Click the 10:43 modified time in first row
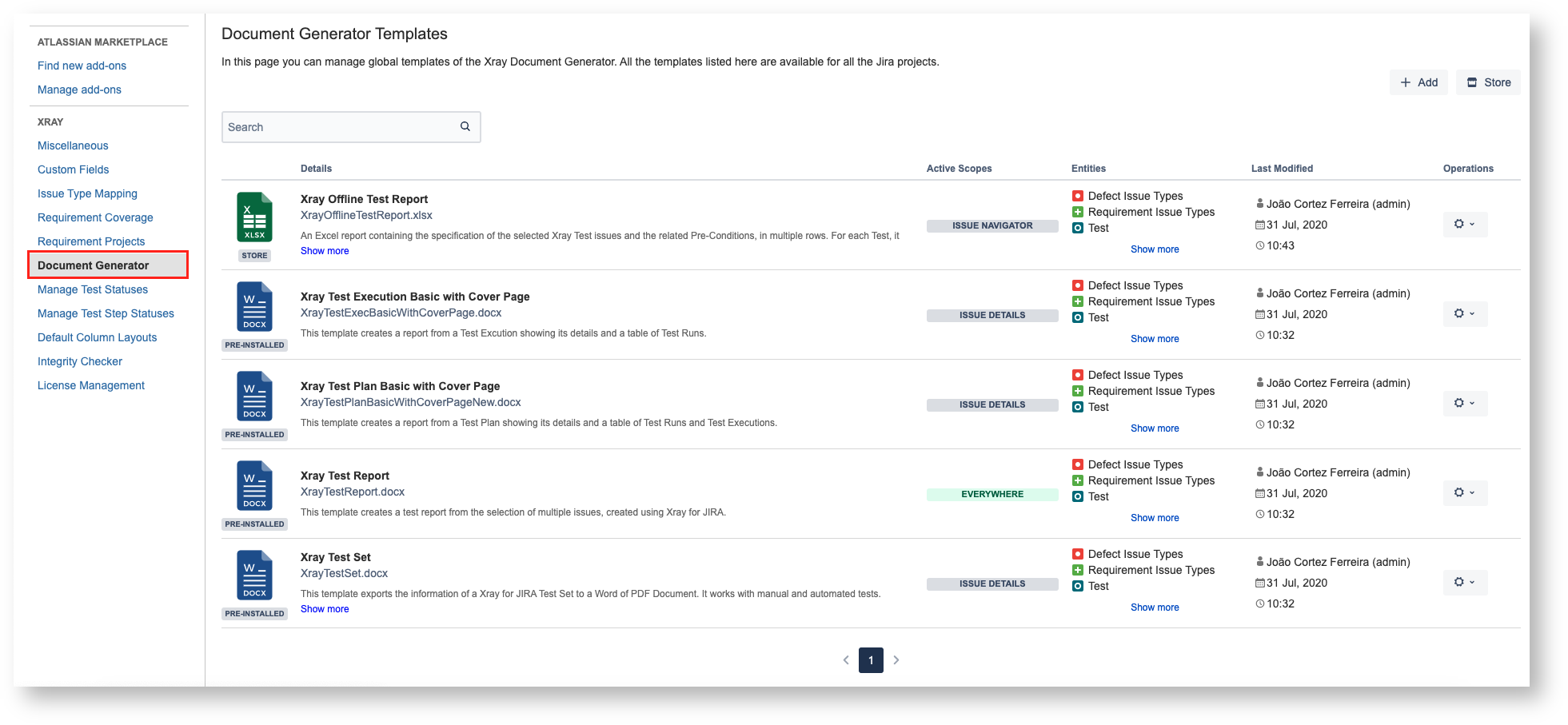Screen dimensions: 1568x725 click(1280, 245)
